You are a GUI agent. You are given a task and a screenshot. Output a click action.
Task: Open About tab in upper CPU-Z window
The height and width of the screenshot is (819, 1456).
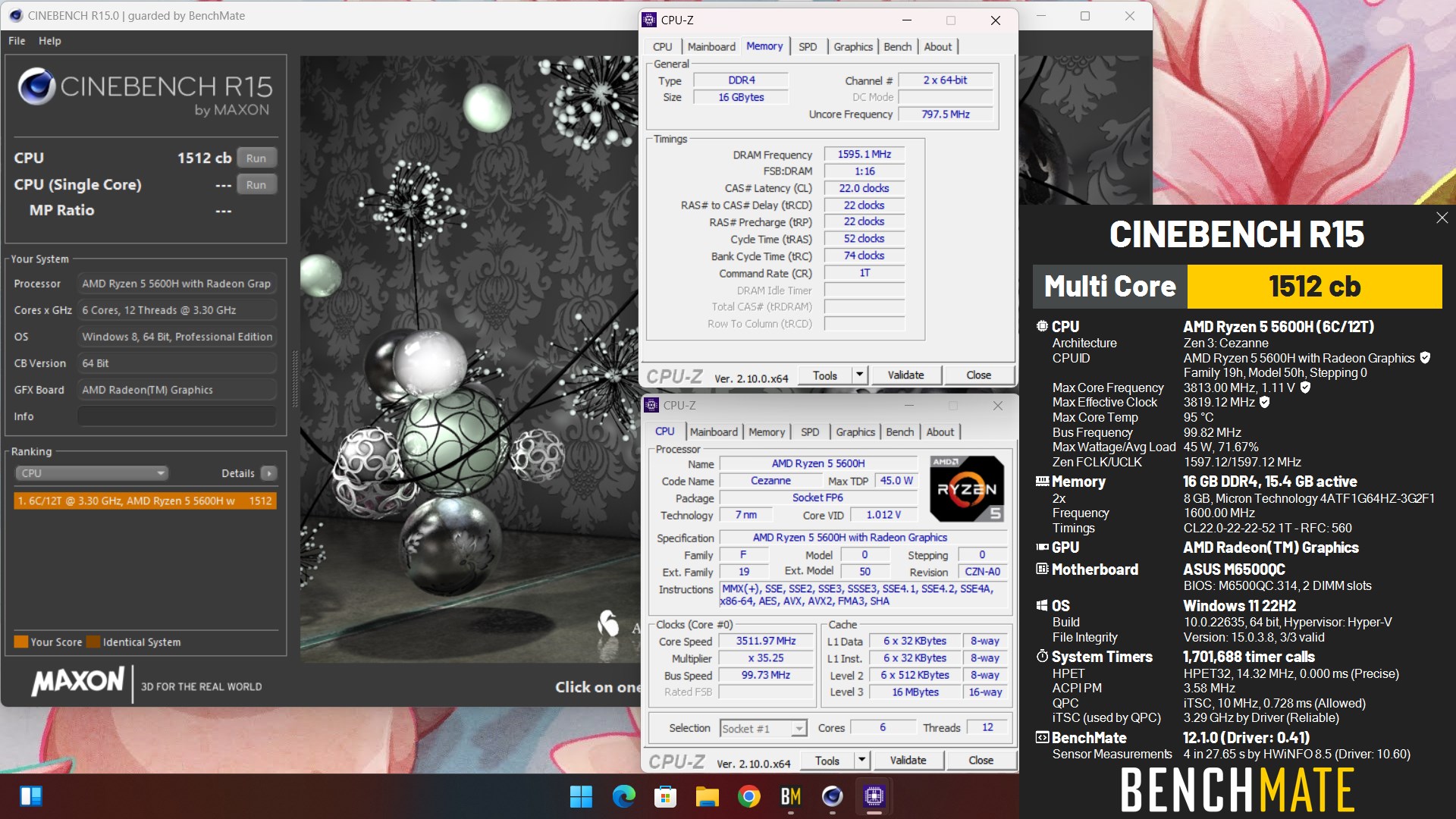938,47
